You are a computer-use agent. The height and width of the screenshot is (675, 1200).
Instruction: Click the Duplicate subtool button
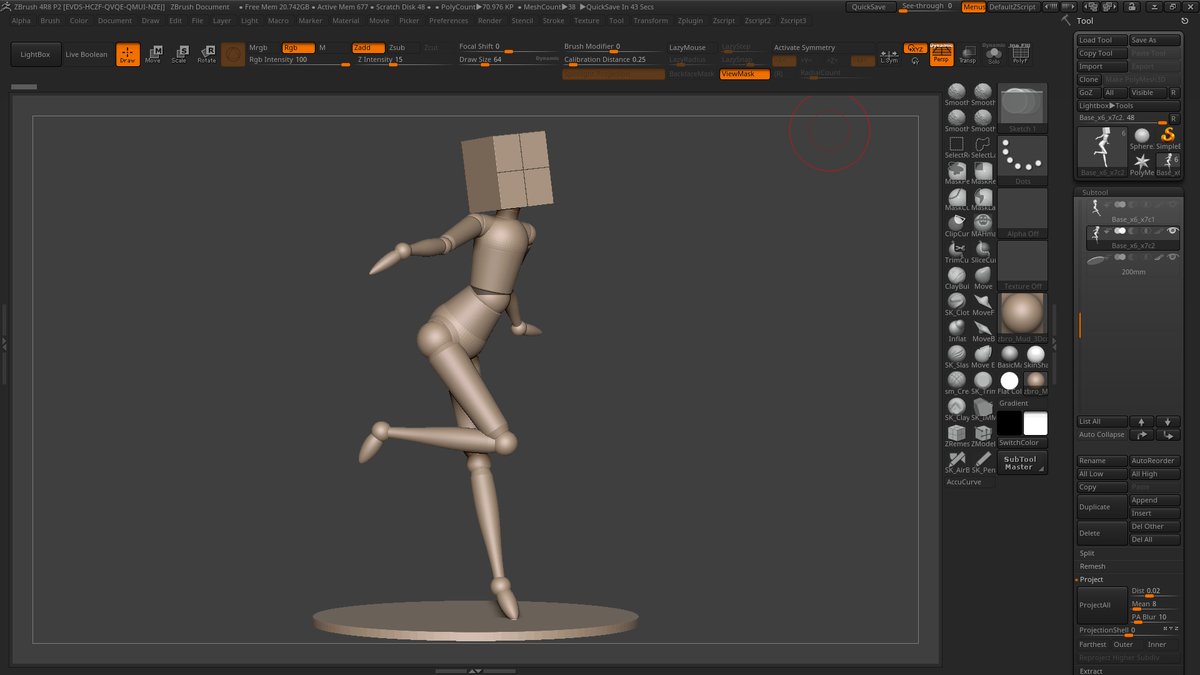pyautogui.click(x=1101, y=507)
